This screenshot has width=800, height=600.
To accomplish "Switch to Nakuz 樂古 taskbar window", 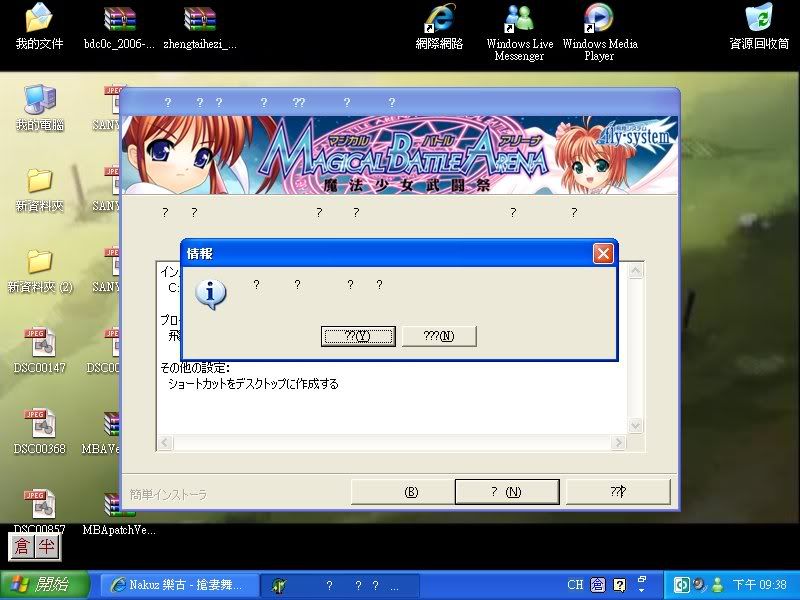I will [x=178, y=585].
